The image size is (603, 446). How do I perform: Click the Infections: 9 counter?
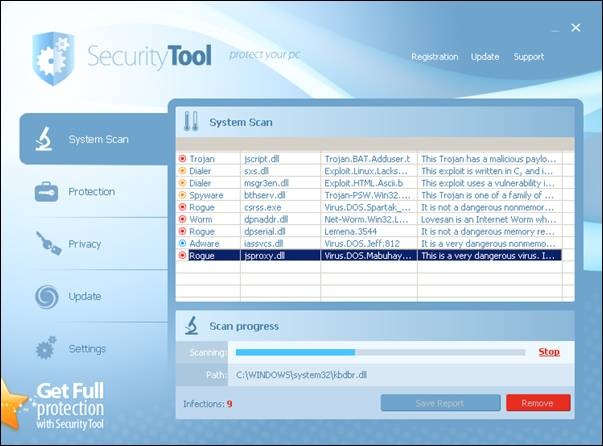pyautogui.click(x=208, y=404)
